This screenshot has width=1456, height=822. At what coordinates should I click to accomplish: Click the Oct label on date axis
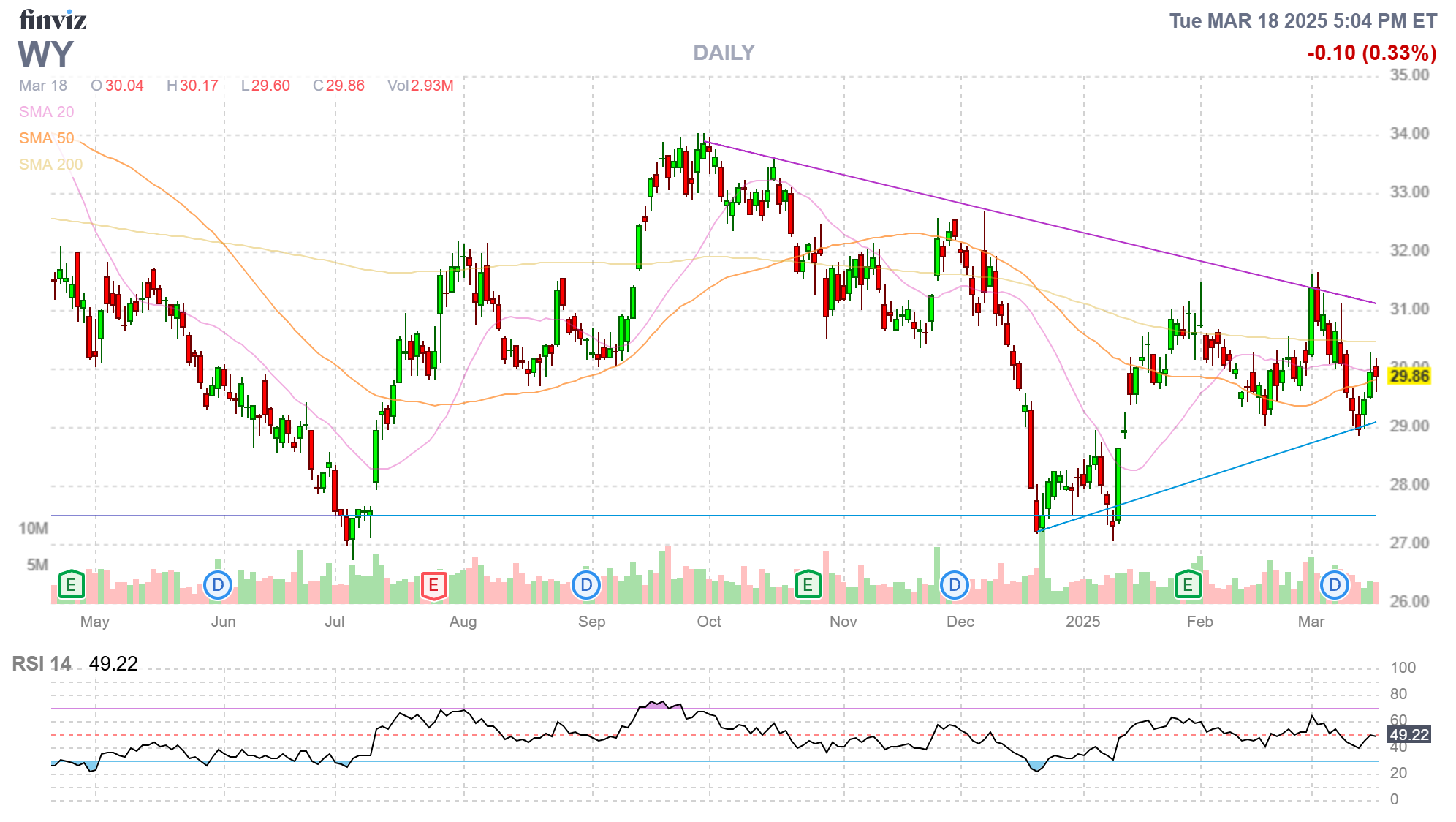point(708,622)
